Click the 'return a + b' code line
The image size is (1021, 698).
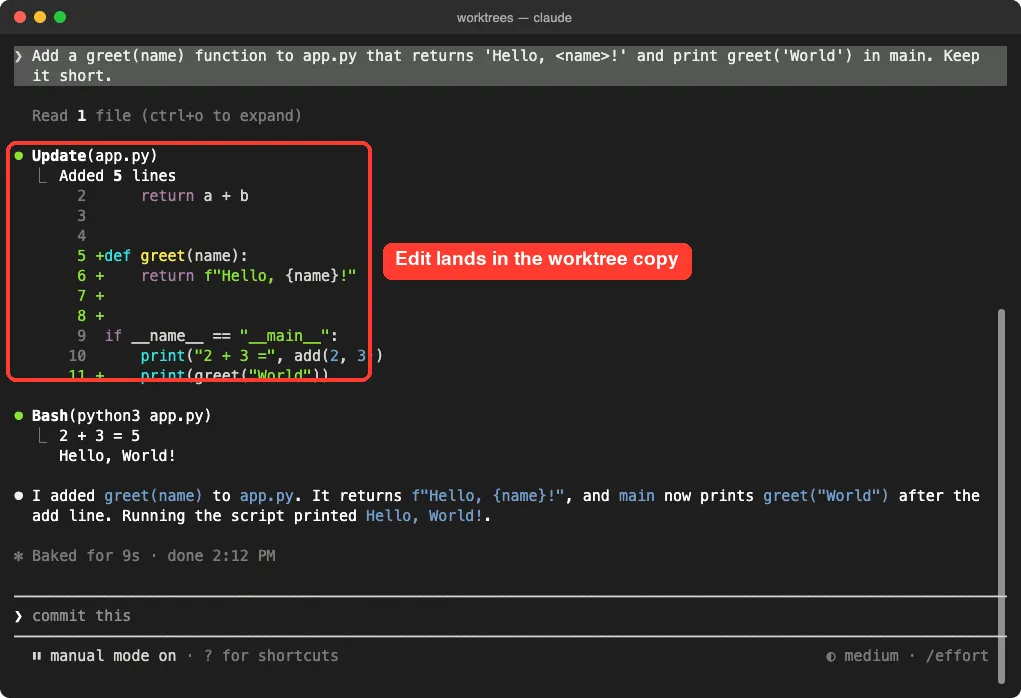[x=195, y=196]
